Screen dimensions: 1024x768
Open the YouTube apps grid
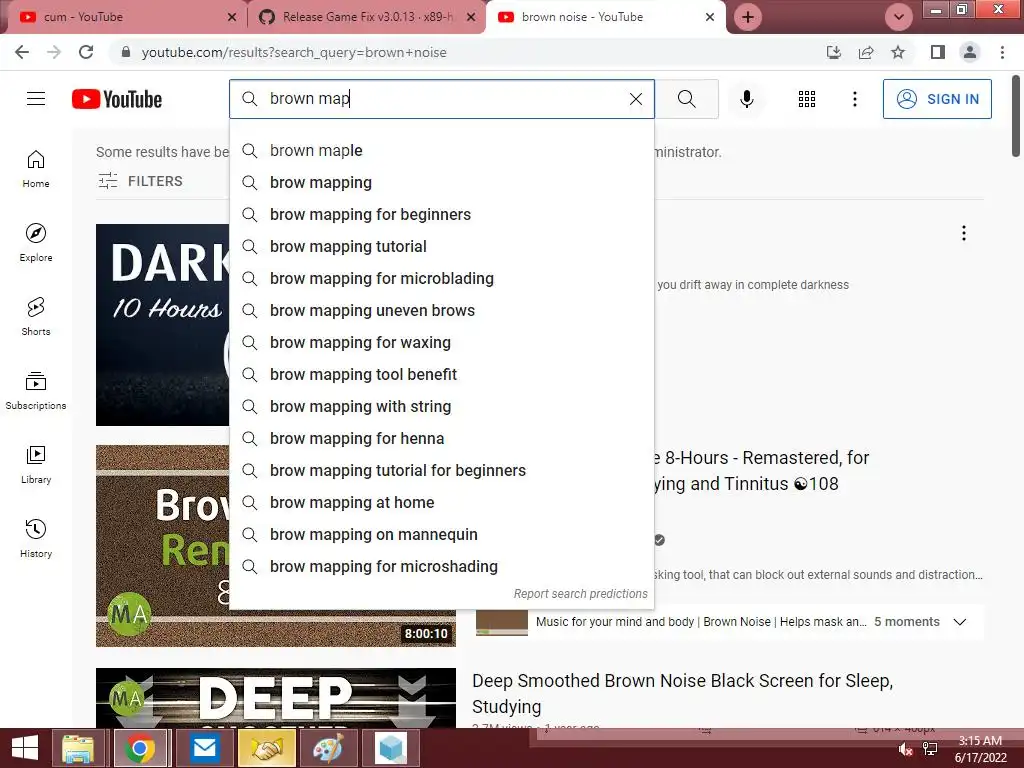coord(807,99)
